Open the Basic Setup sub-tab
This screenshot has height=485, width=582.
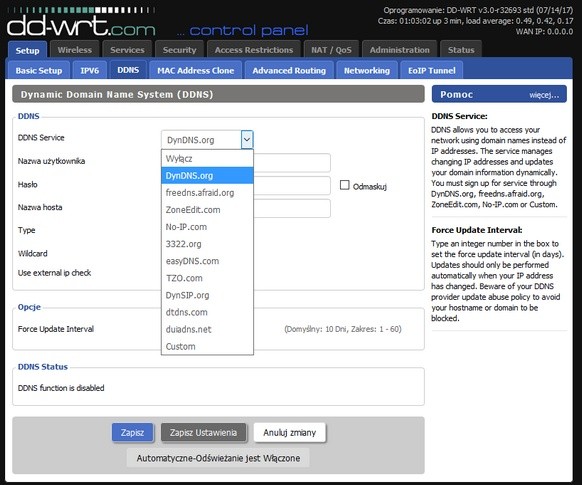pos(39,70)
